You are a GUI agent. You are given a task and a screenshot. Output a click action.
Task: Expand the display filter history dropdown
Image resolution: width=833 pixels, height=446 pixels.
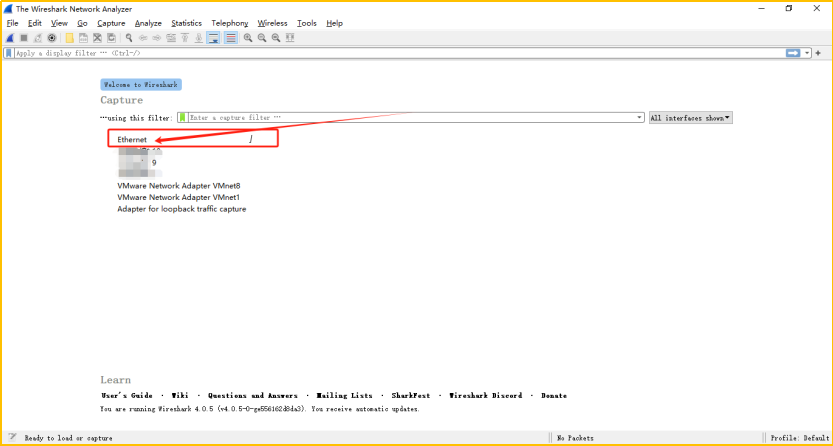807,53
